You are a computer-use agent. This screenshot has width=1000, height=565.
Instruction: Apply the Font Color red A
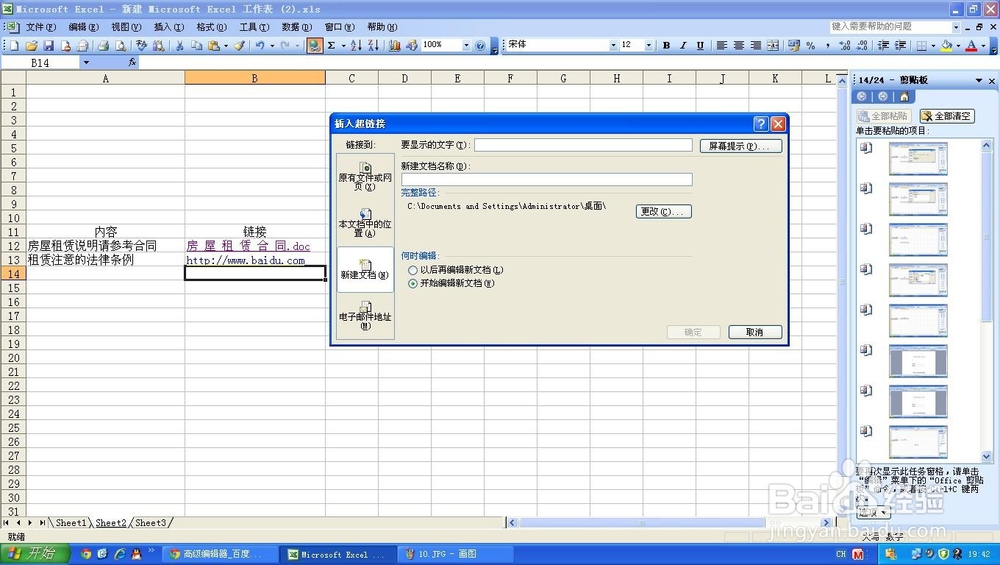click(971, 45)
